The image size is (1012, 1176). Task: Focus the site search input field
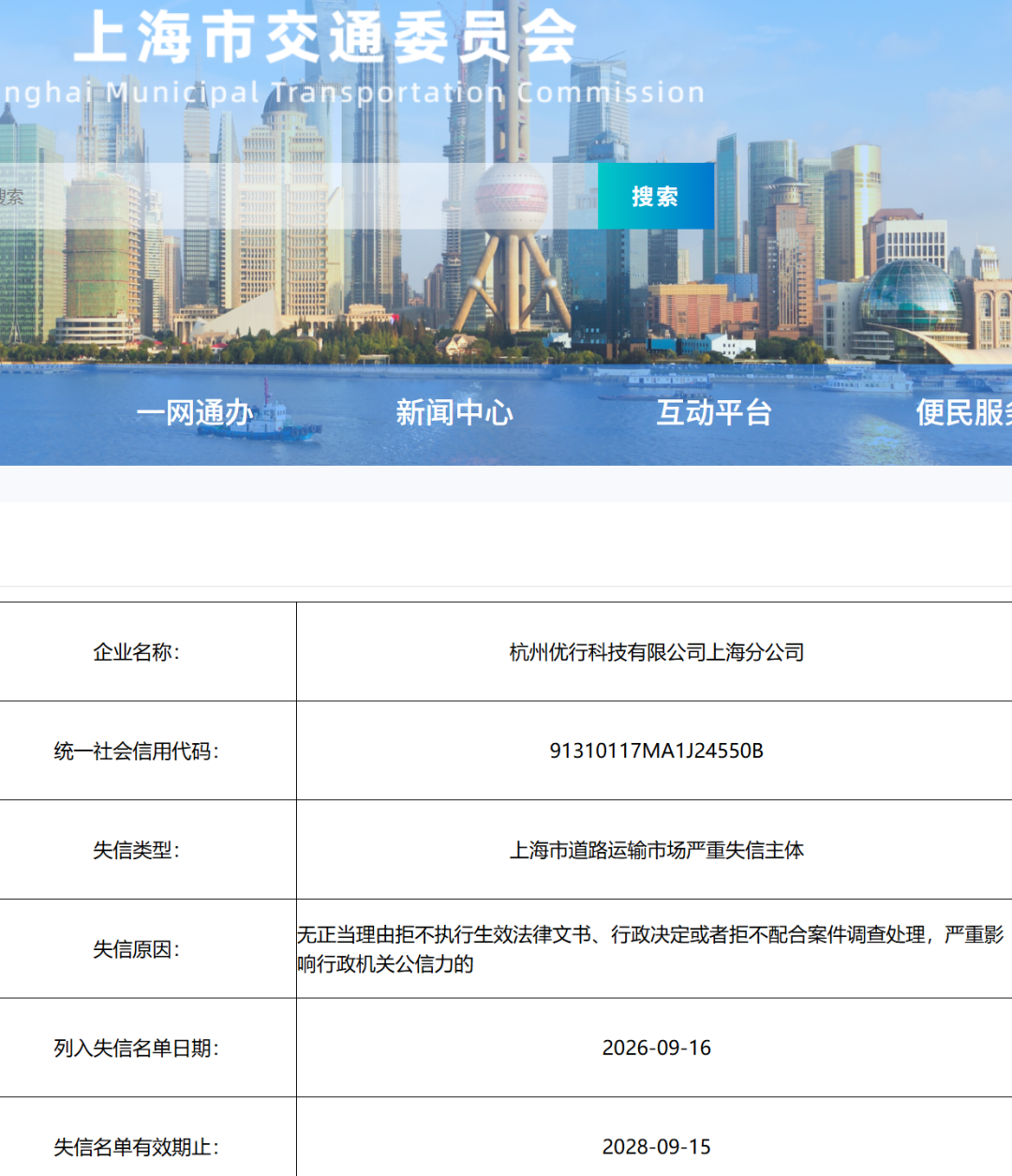click(299, 196)
